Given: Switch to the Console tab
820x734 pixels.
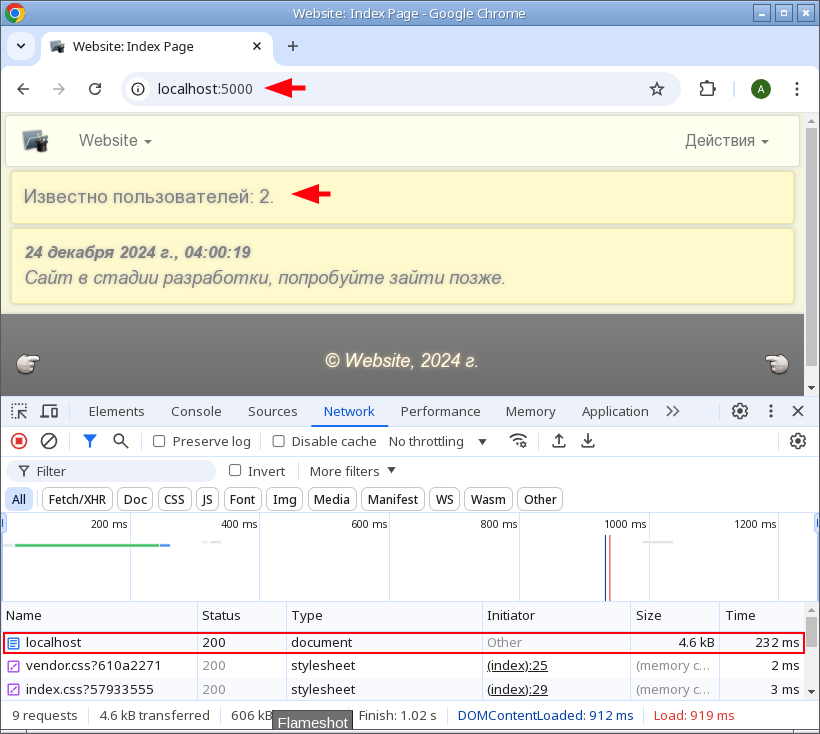Looking at the screenshot, I should (196, 411).
